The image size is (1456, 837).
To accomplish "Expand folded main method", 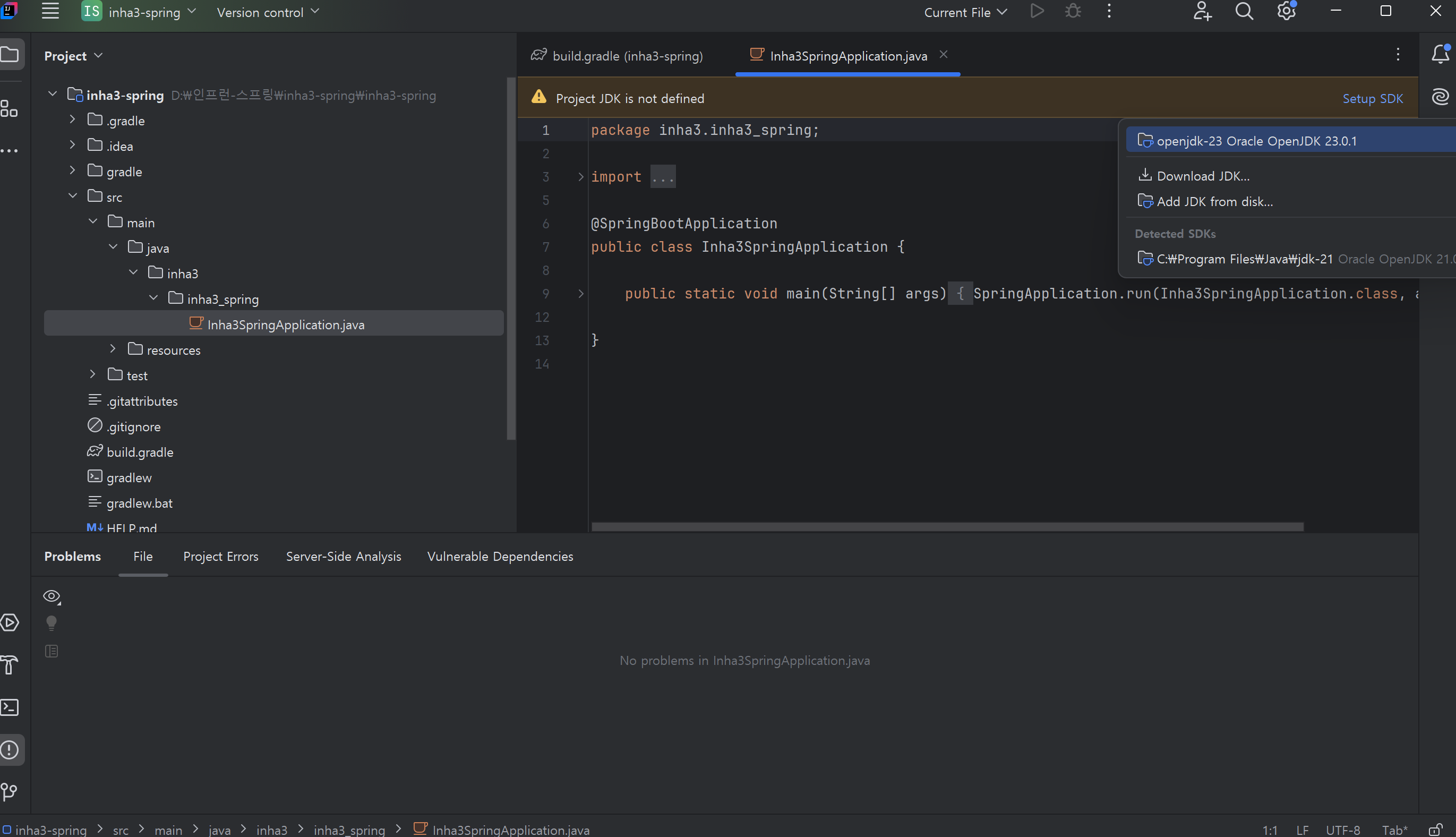I will pos(581,293).
